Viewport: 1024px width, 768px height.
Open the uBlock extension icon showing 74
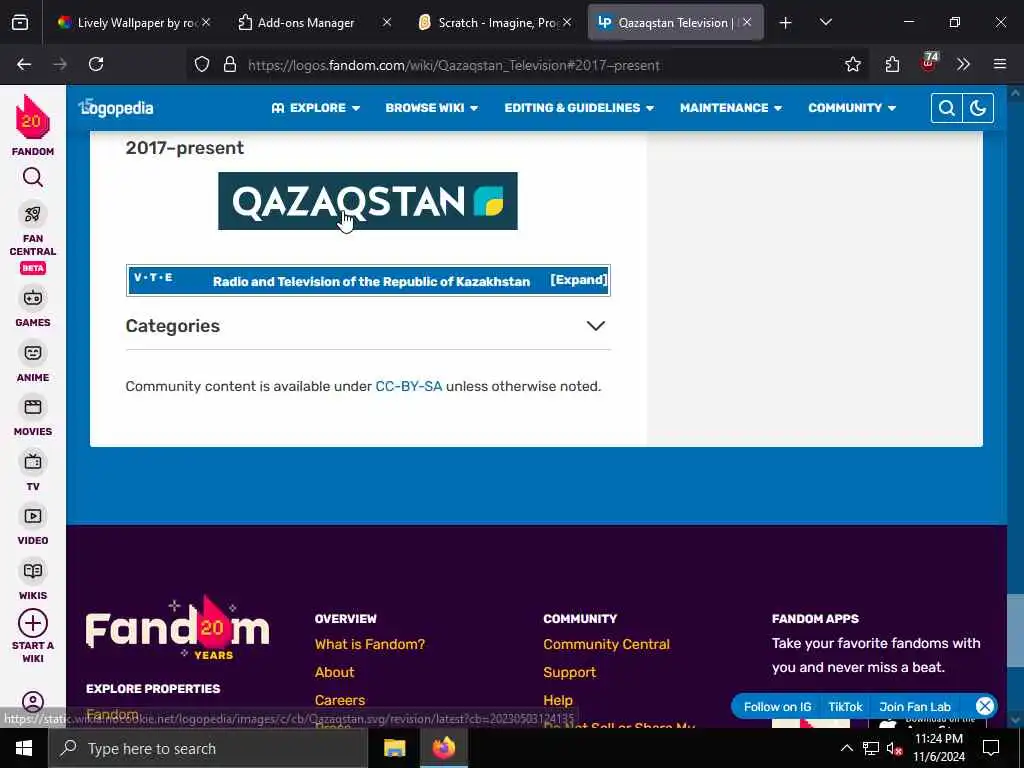929,63
